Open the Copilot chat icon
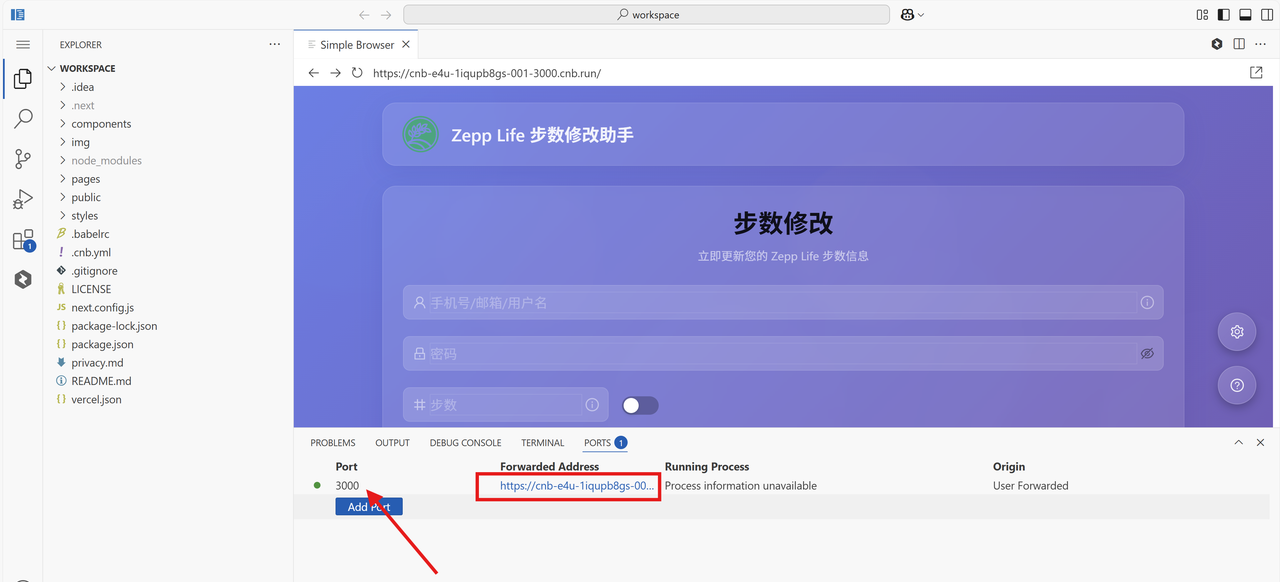The height and width of the screenshot is (582, 1280). (907, 15)
